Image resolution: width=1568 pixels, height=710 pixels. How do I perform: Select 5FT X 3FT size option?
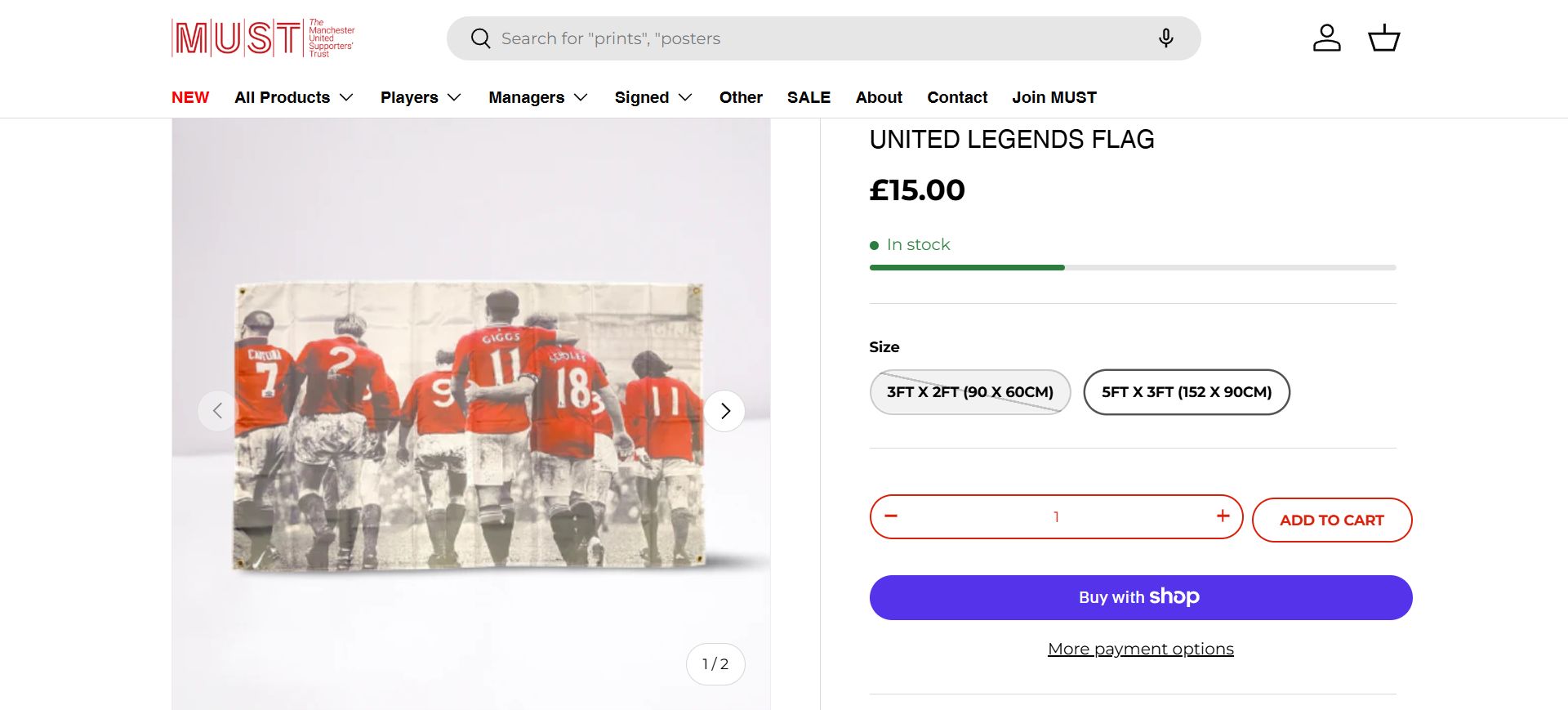point(1186,392)
